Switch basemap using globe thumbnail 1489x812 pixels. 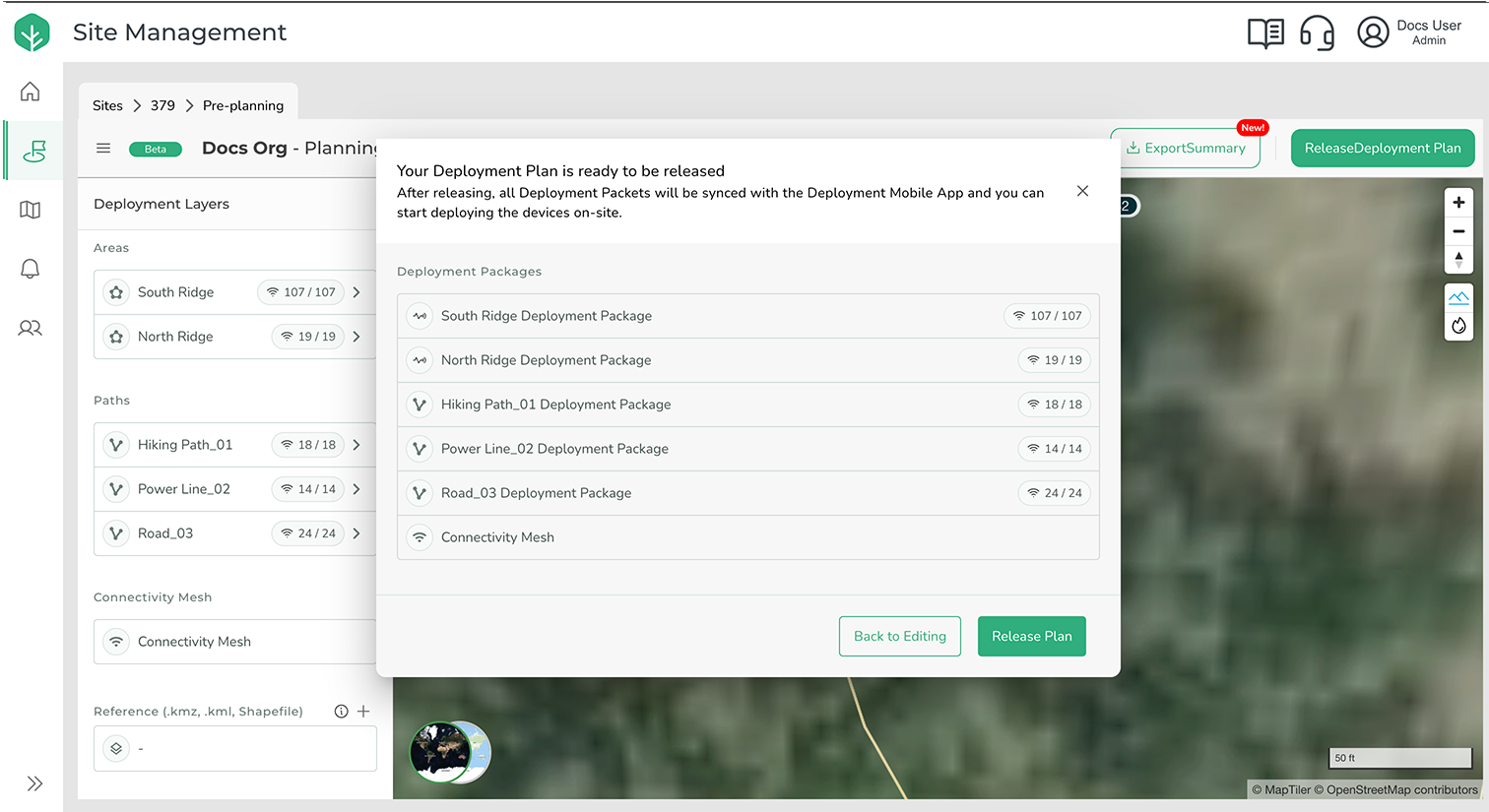pyautogui.click(x=450, y=752)
